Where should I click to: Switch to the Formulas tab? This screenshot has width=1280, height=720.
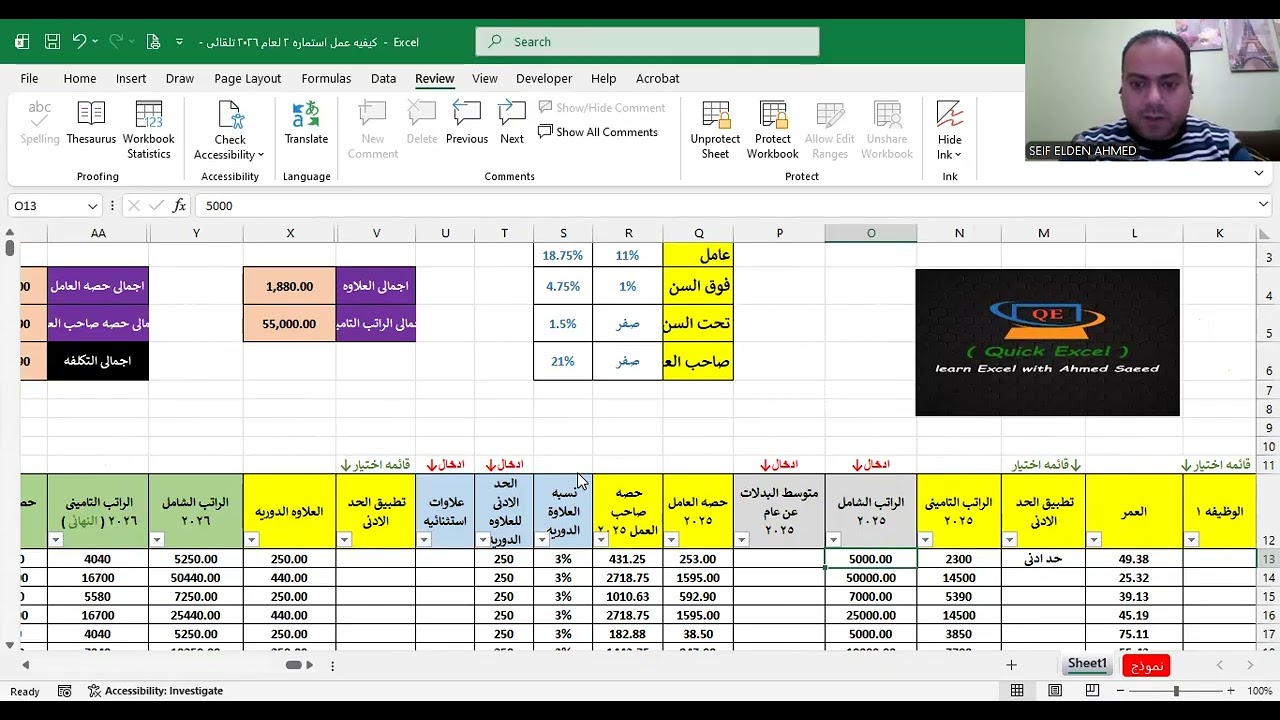click(x=326, y=78)
